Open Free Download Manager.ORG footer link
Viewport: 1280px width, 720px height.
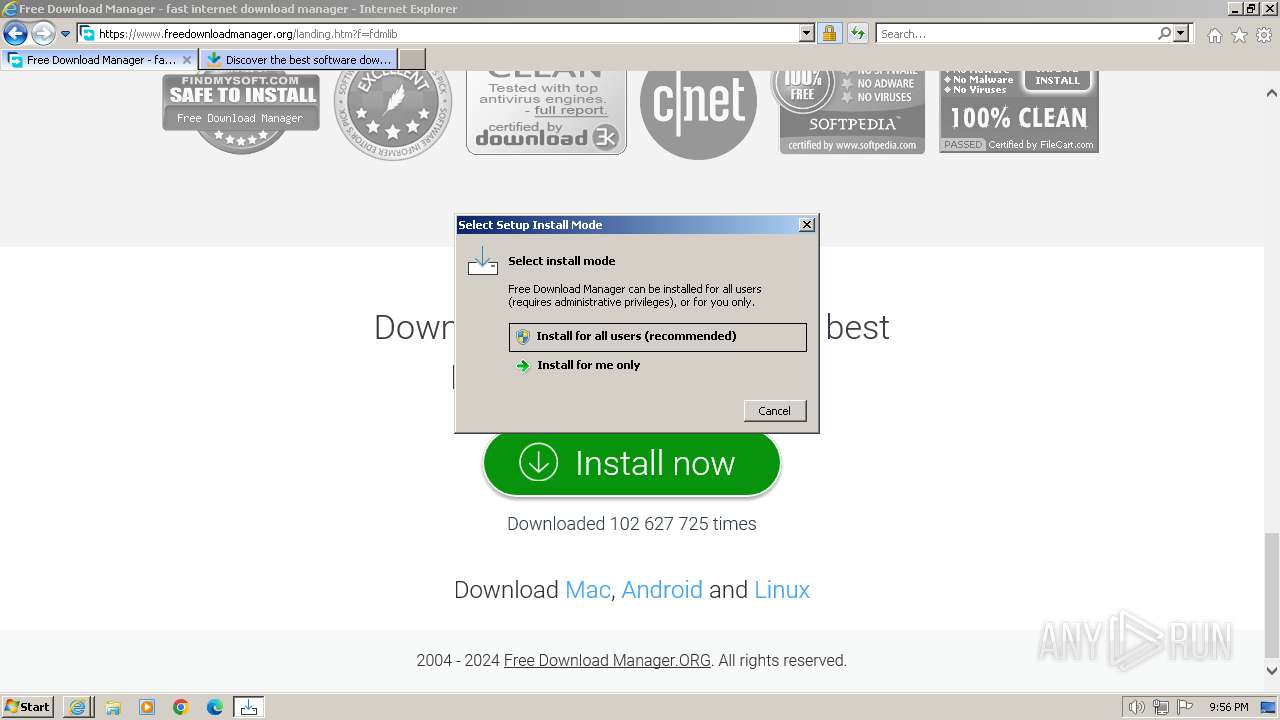click(x=607, y=661)
